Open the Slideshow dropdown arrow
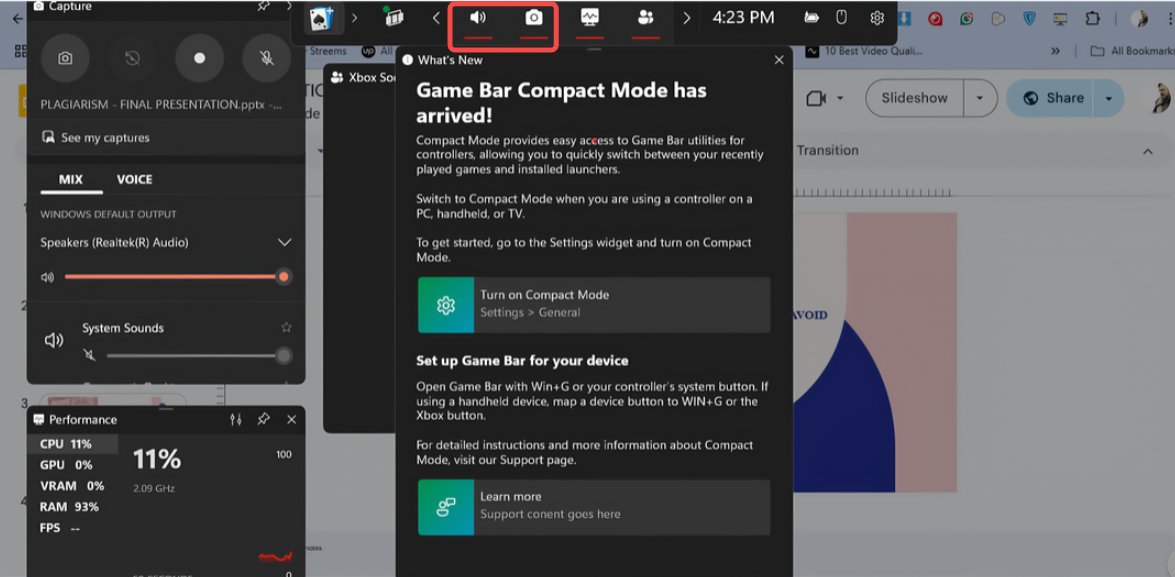This screenshot has height=577, width=1175. coord(979,98)
